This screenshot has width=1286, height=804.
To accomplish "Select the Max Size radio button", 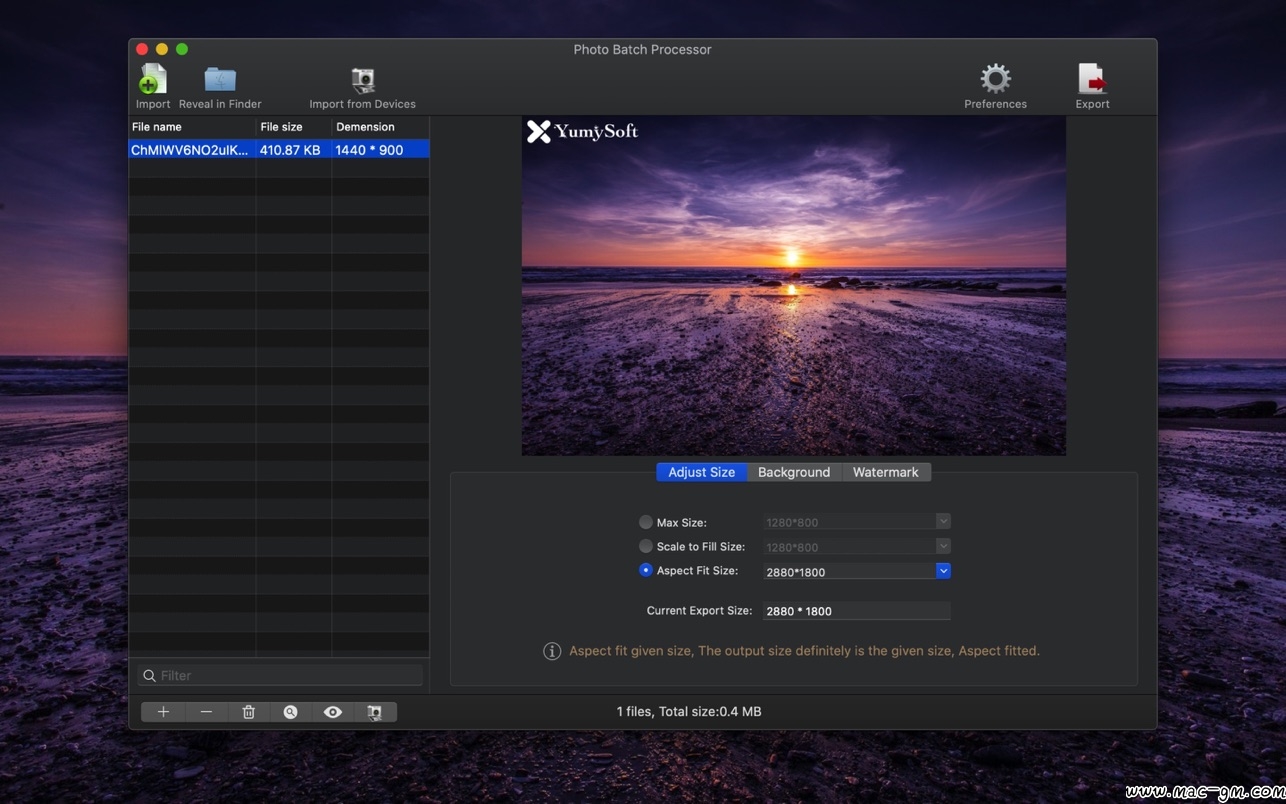I will click(x=646, y=522).
